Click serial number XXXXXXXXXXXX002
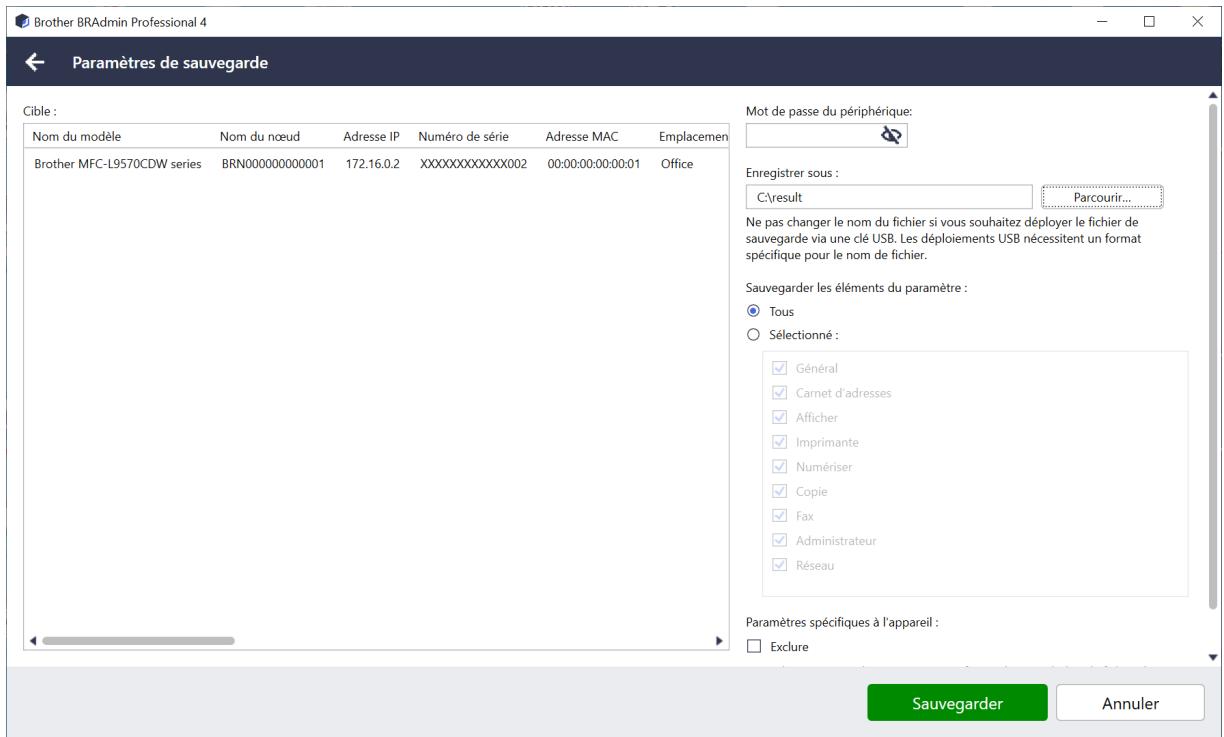Image resolution: width=1224 pixels, height=737 pixels. click(474, 163)
